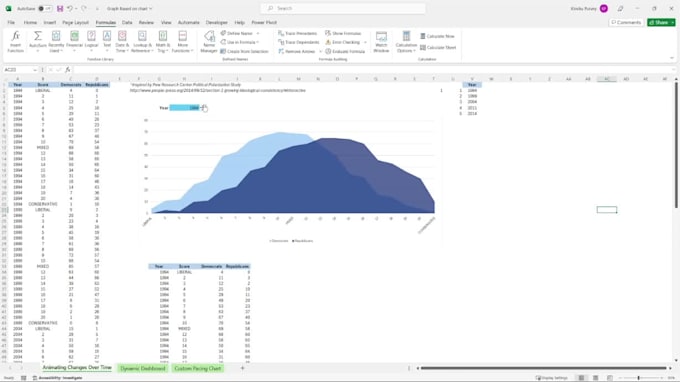The width and height of the screenshot is (680, 382).
Task: Expand the AutoSum dropdown arrow
Action: coord(38,51)
